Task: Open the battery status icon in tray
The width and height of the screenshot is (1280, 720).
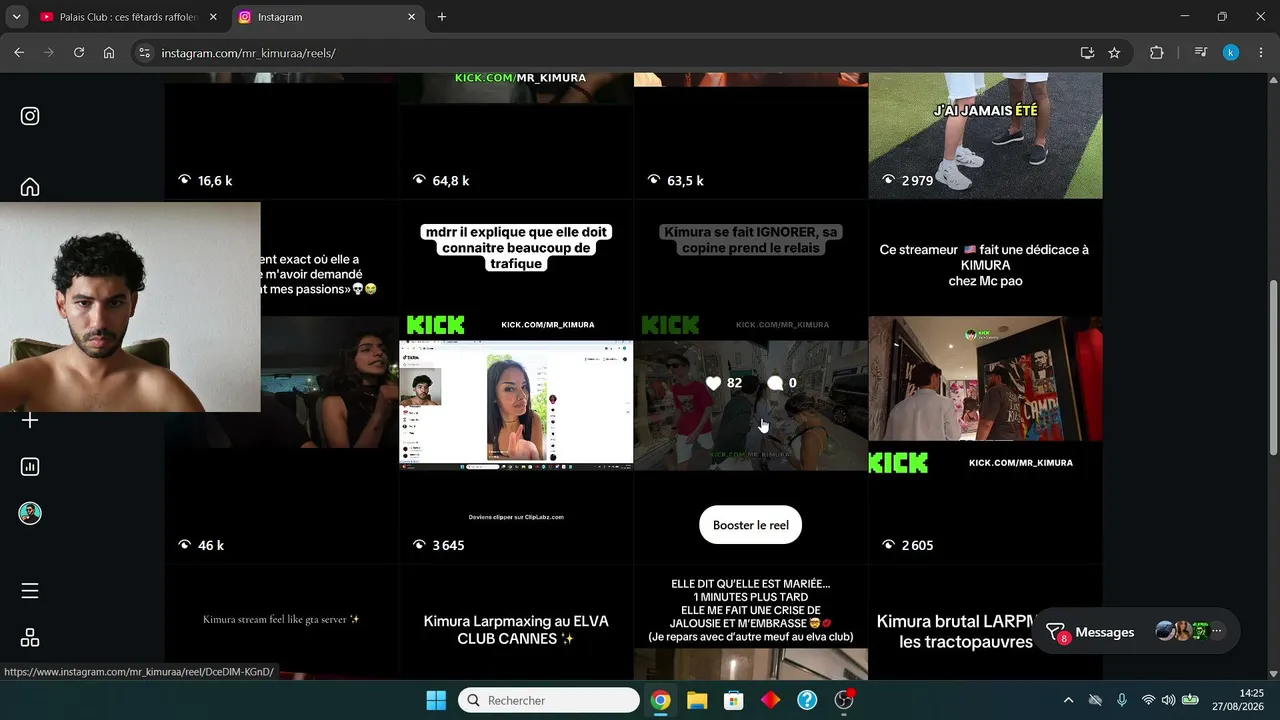Action: pyautogui.click(x=1190, y=700)
